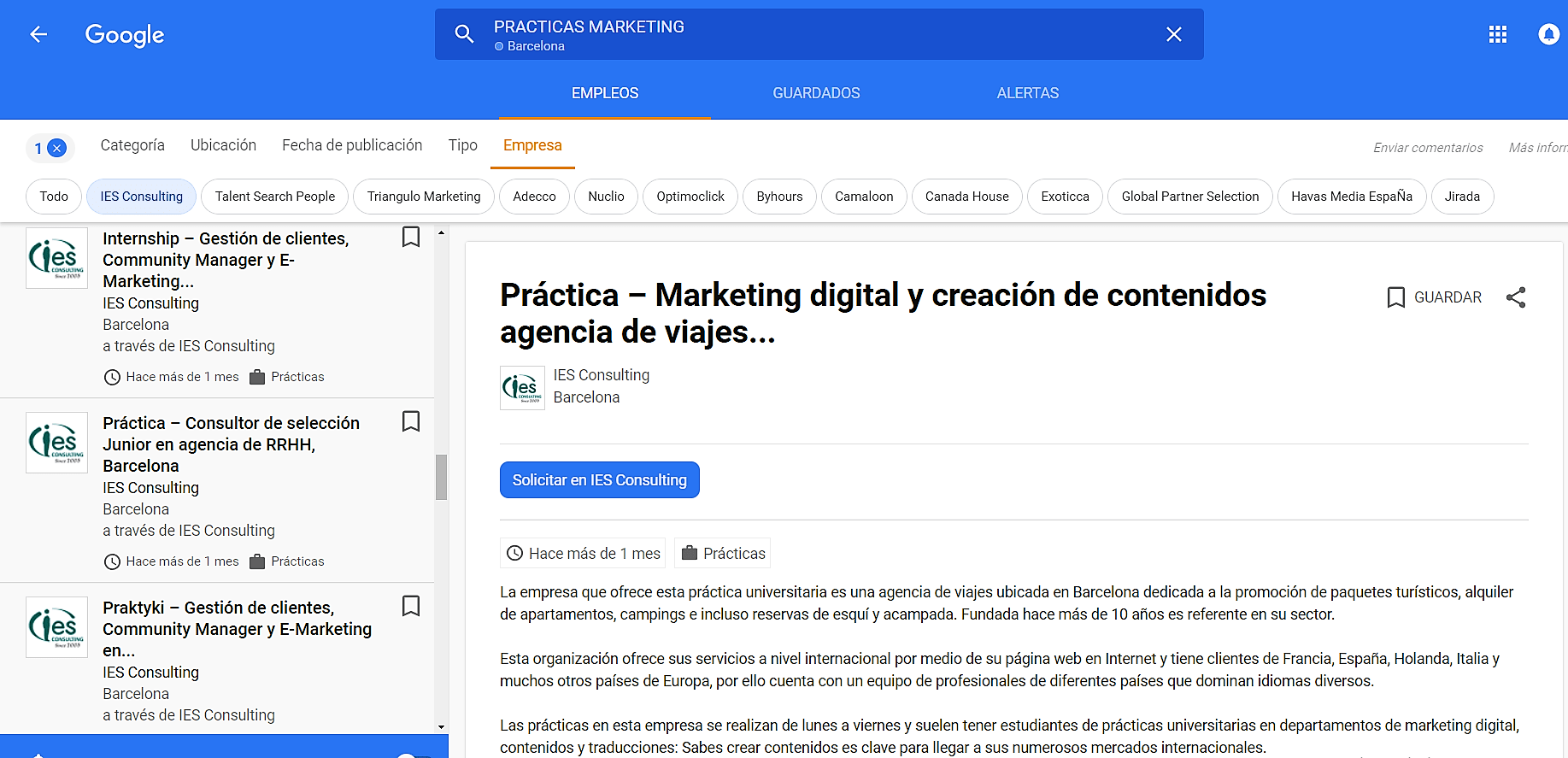The image size is (1568, 758).
Task: Click the back arrow icon
Action: (x=38, y=34)
